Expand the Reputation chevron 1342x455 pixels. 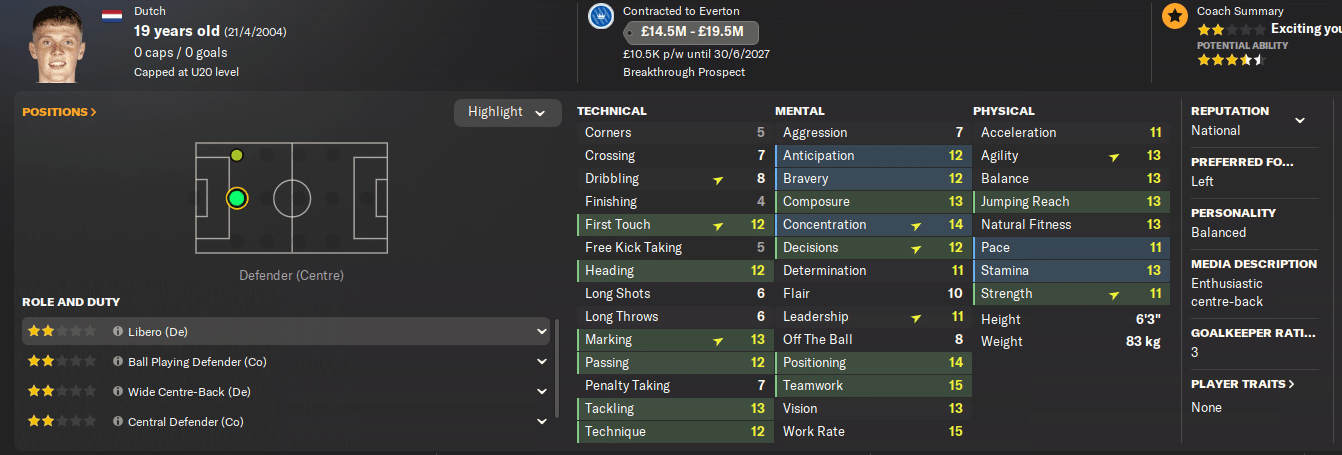click(x=1299, y=121)
